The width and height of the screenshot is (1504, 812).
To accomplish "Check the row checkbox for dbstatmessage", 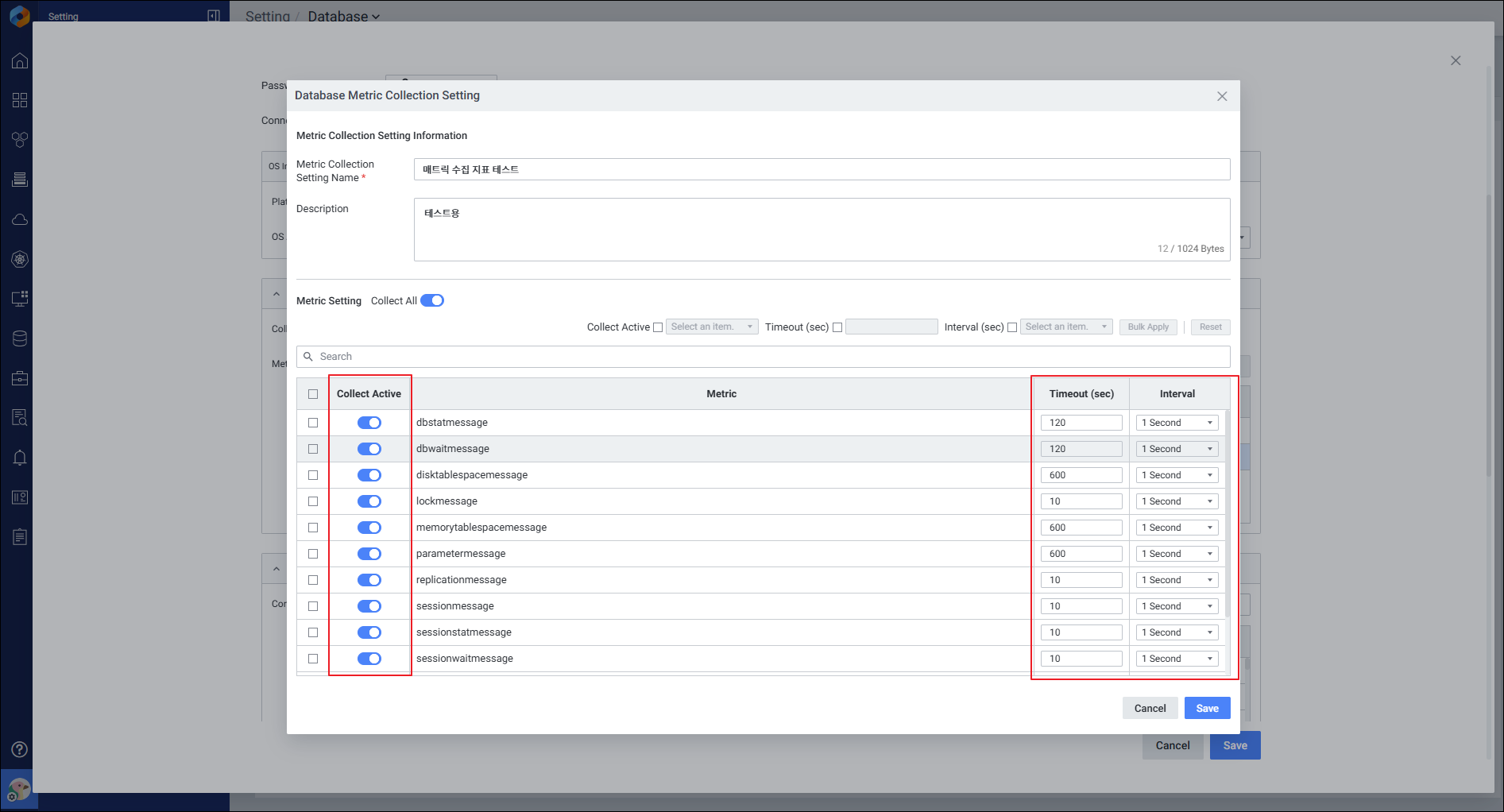I will 313,423.
